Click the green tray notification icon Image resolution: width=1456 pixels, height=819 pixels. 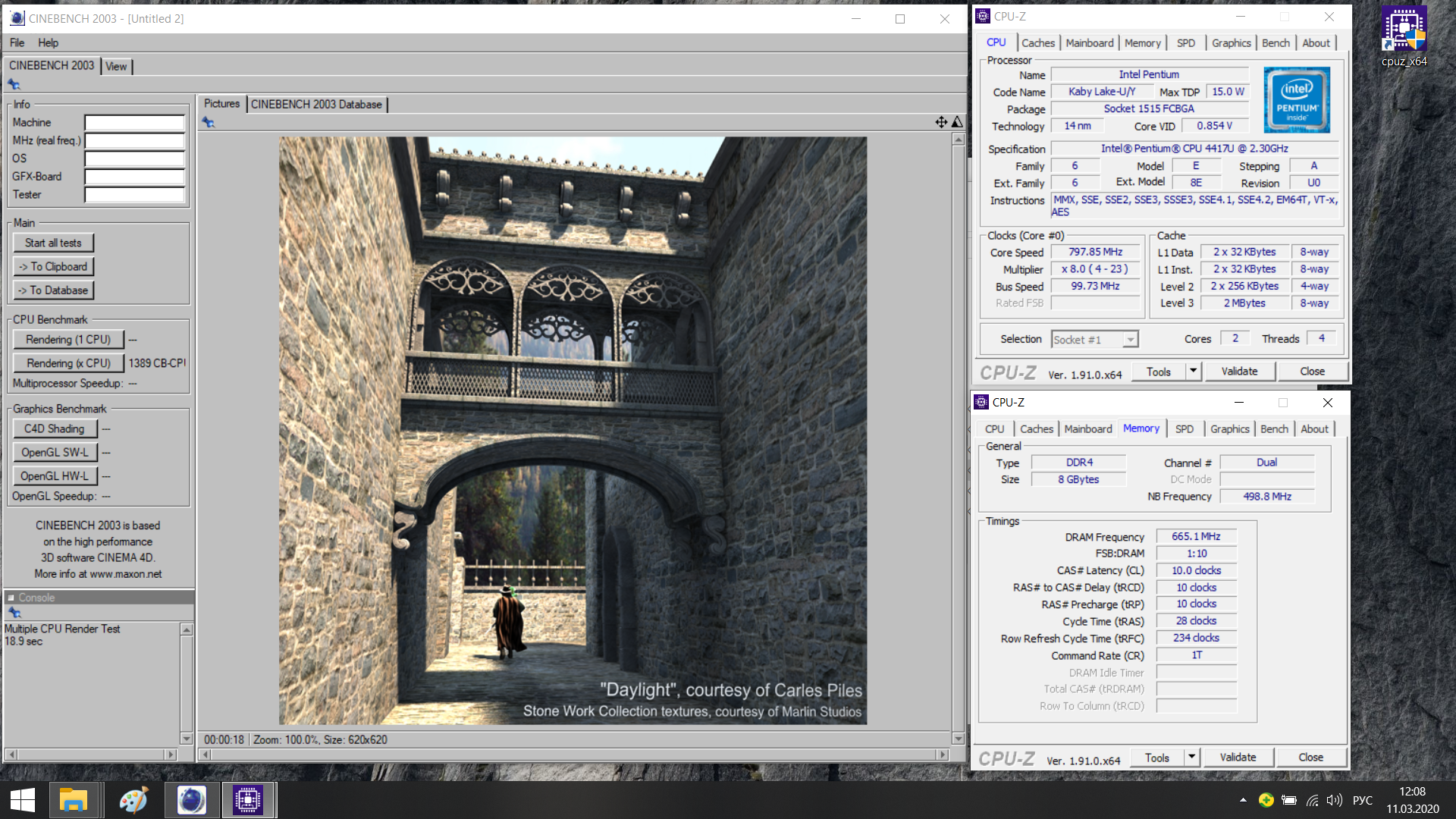tap(1266, 800)
